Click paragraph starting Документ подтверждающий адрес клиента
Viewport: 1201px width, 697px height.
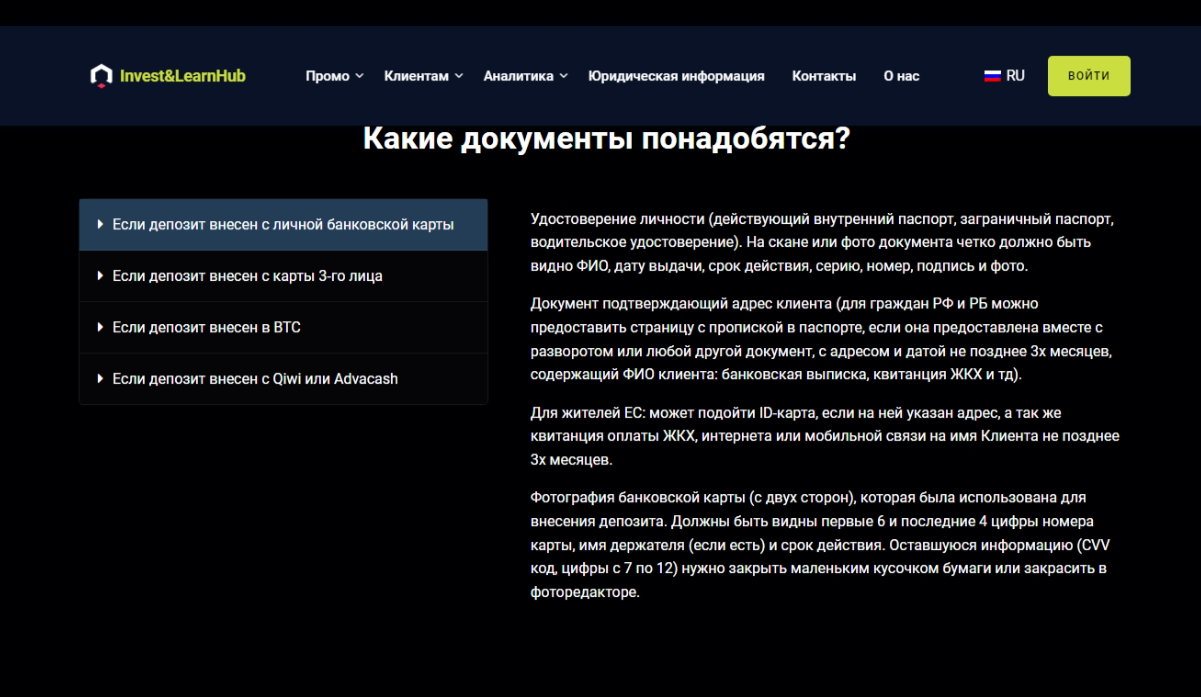coord(821,339)
